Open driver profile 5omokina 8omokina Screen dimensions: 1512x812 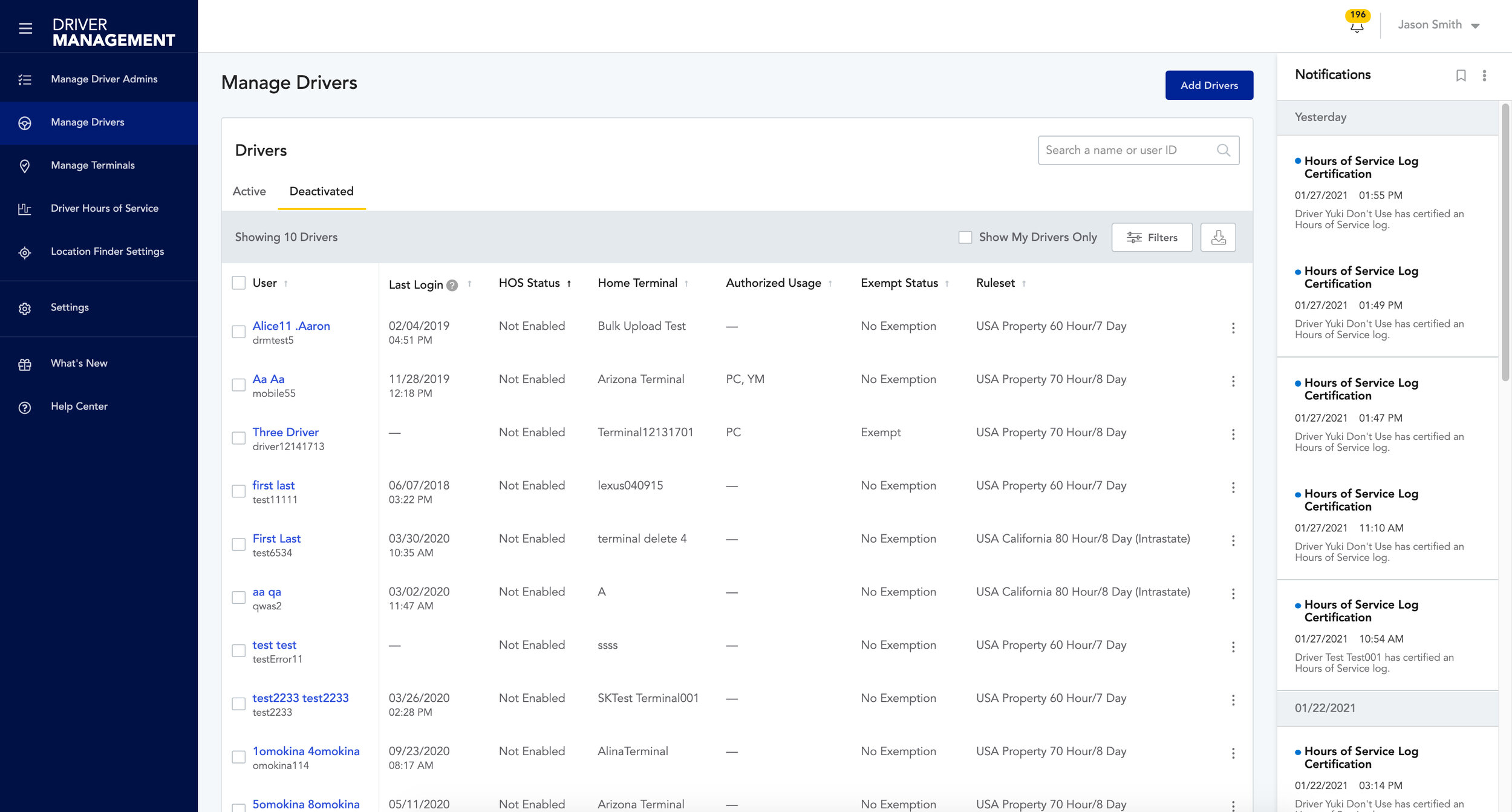pos(306,805)
